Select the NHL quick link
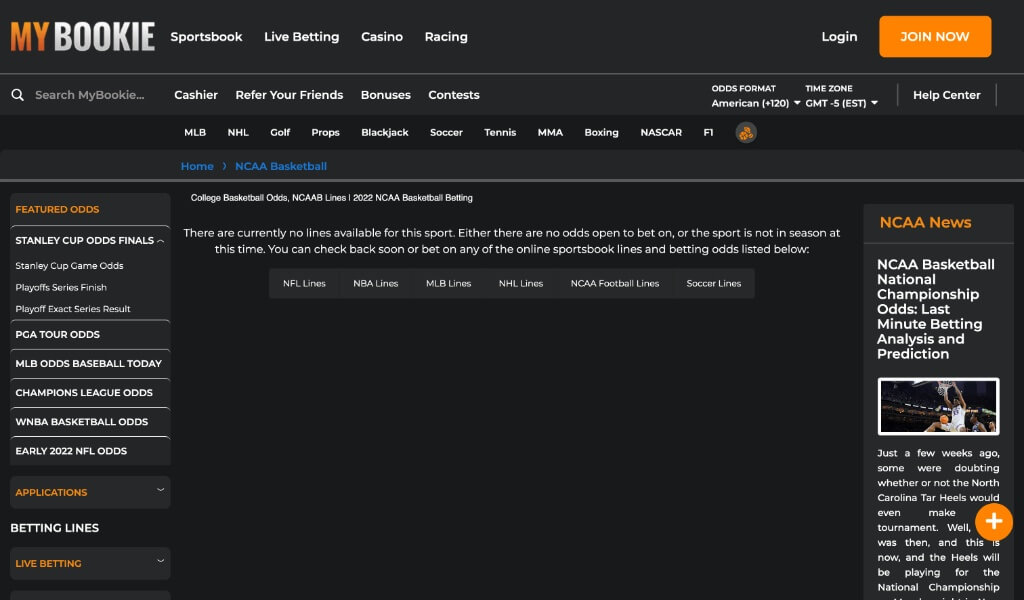 (x=238, y=133)
